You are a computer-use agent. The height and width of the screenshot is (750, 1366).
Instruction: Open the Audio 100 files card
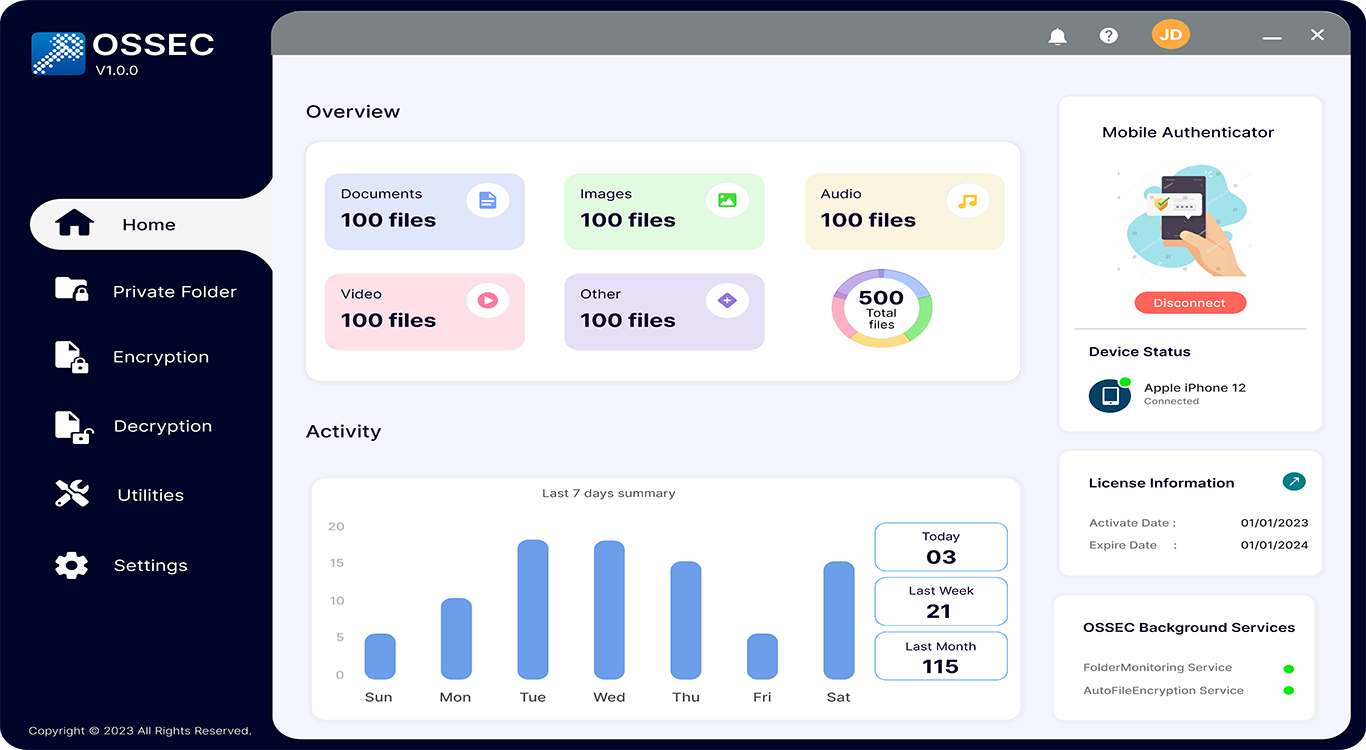click(904, 211)
